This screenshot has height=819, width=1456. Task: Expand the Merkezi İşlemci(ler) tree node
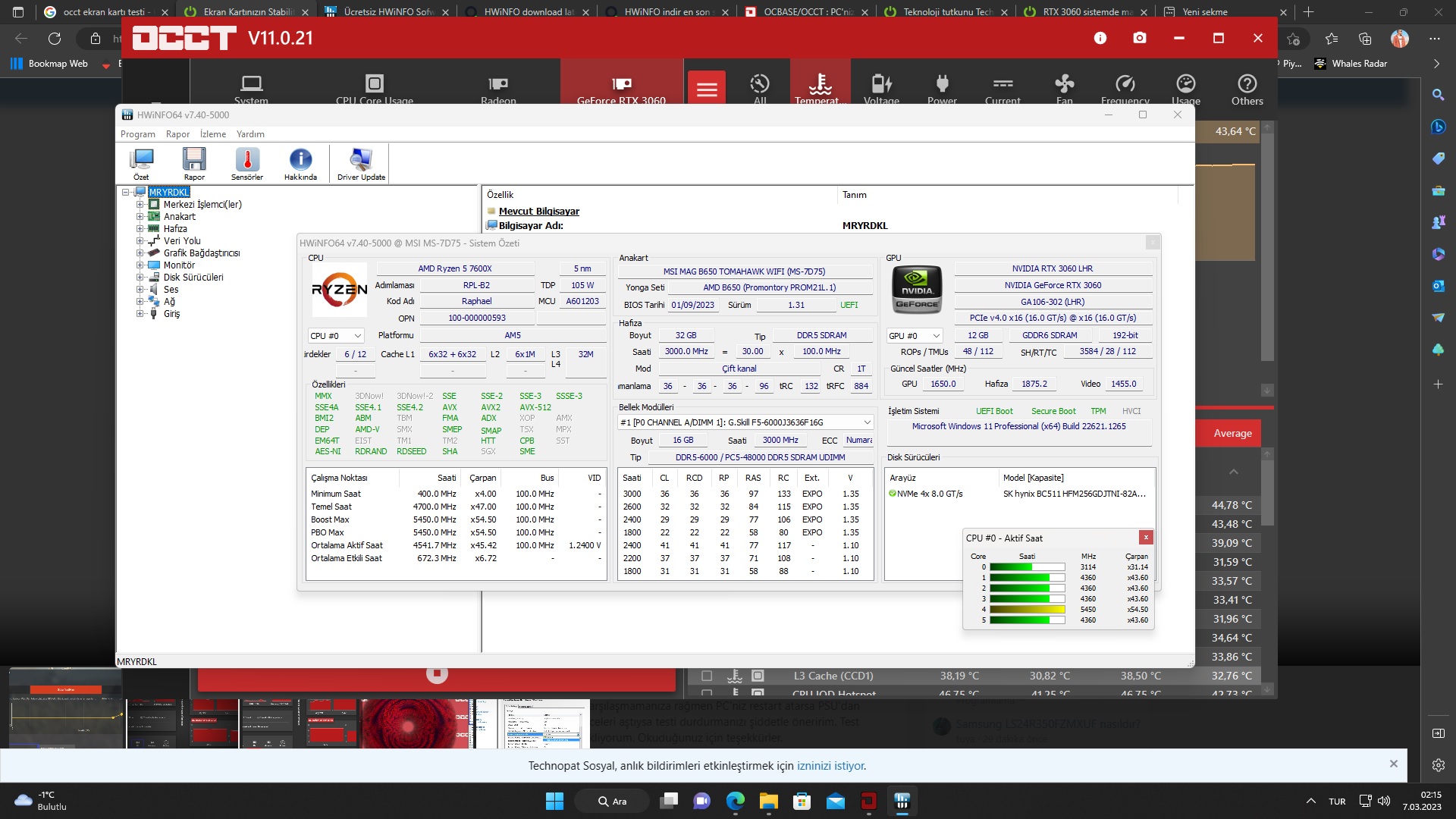(x=140, y=205)
